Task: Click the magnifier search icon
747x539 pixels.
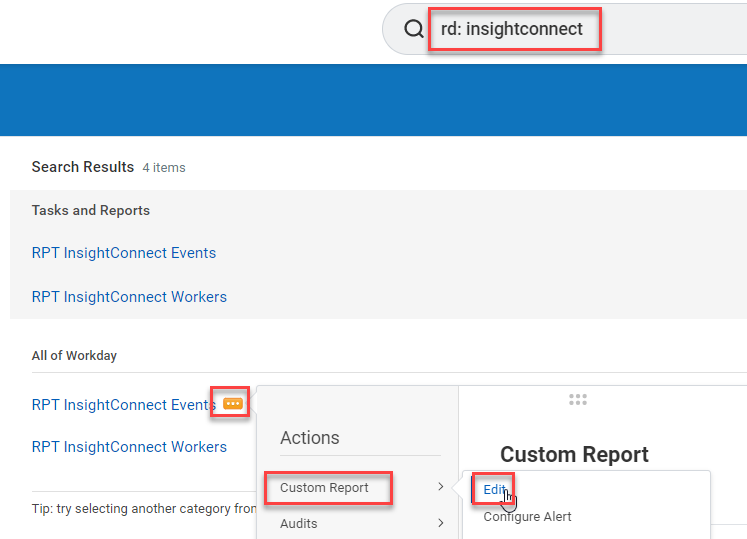Action: point(414,29)
